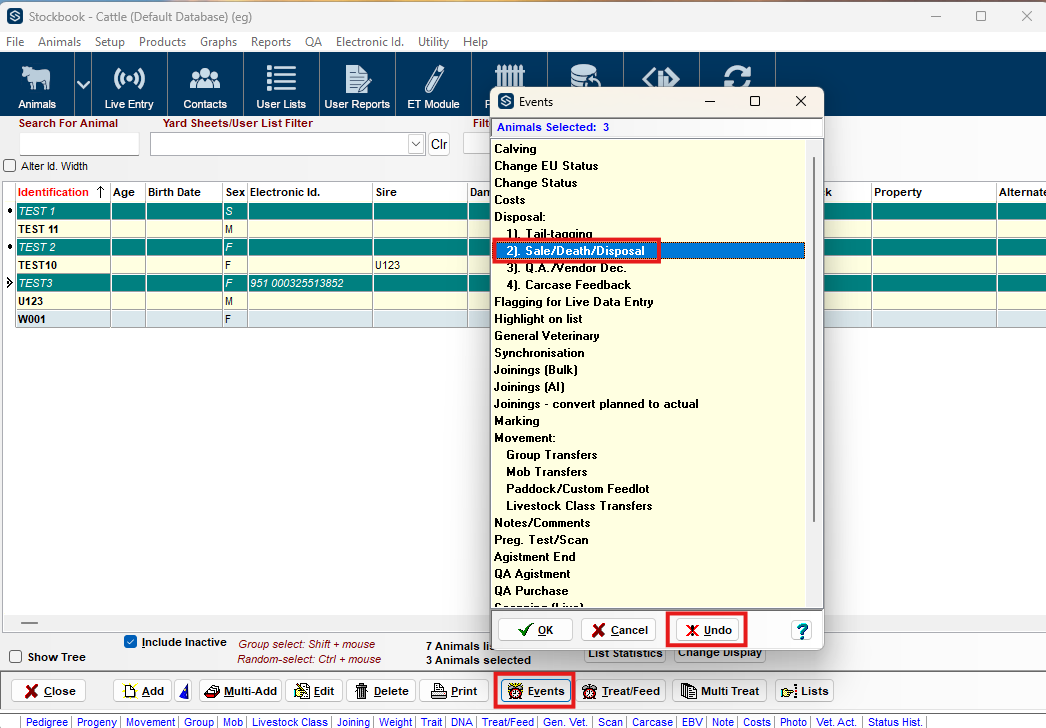Click the help question mark icon in Events dialog

(801, 630)
